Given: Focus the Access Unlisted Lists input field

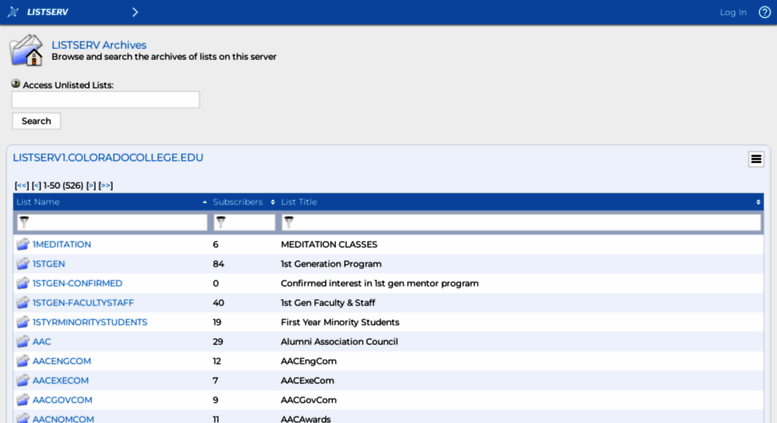Looking at the screenshot, I should (x=106, y=100).
